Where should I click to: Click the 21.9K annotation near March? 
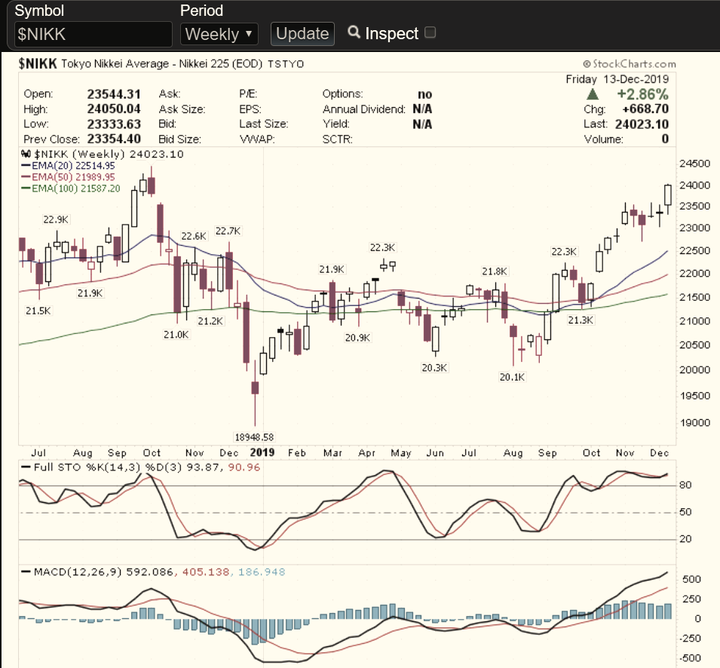332,269
